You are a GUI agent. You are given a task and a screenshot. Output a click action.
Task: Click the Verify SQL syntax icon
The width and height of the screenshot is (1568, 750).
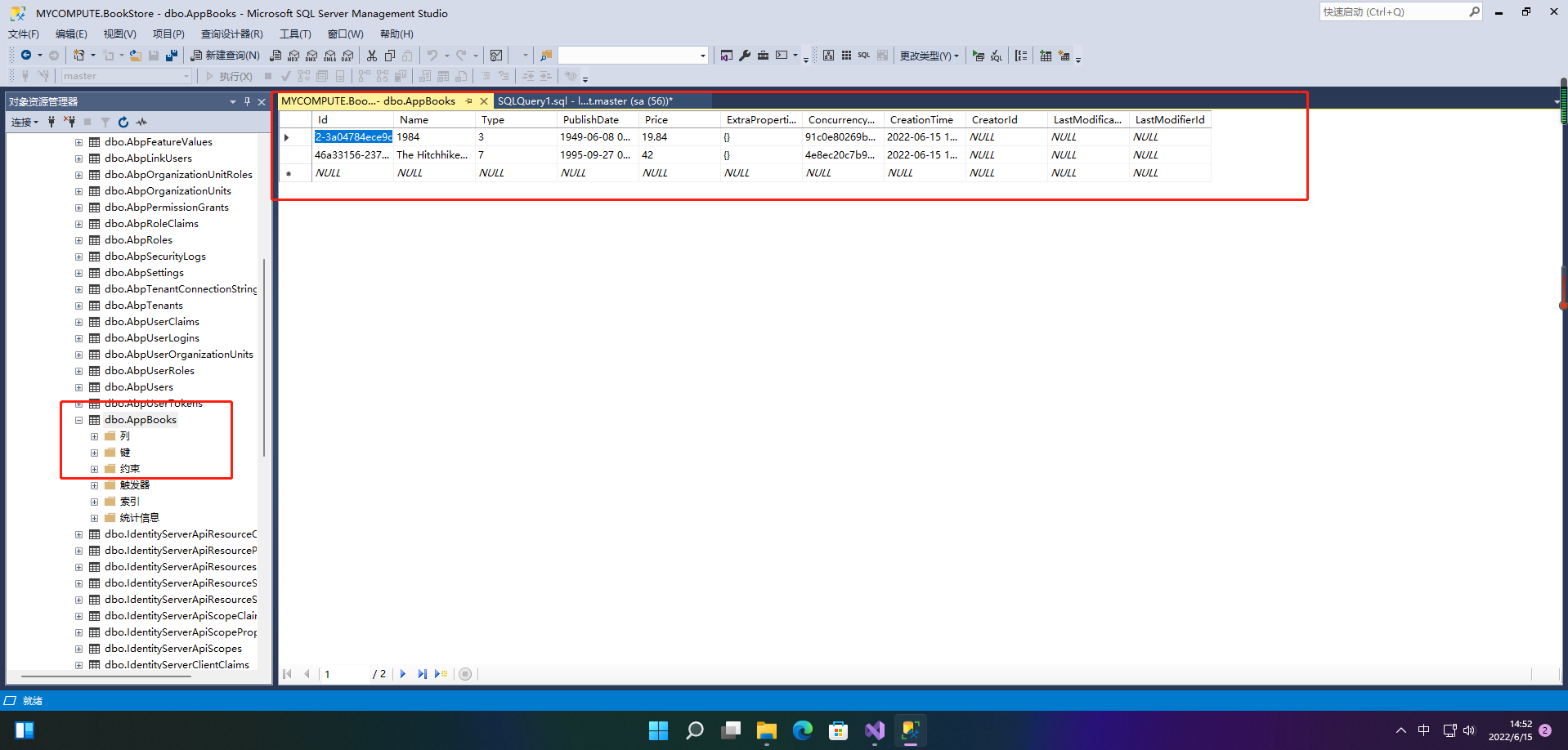coord(997,56)
